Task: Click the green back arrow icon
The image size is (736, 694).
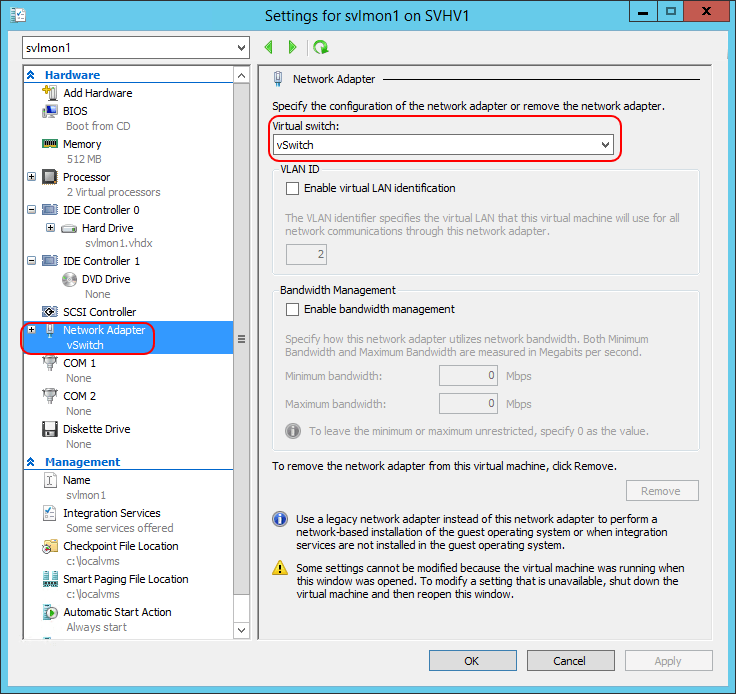Action: (x=269, y=47)
